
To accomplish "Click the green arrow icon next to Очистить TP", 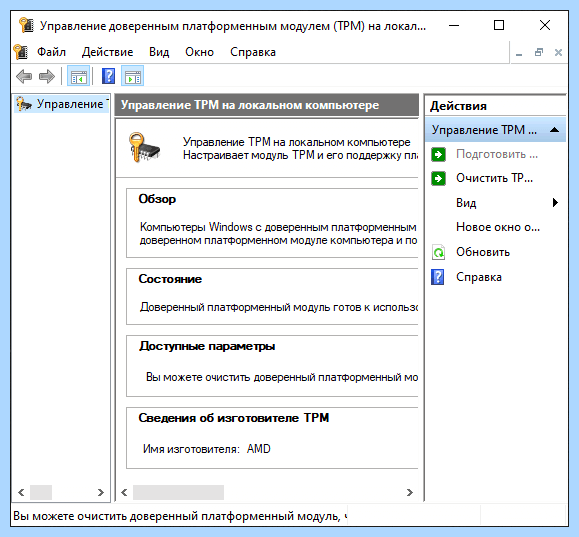I will click(x=438, y=178).
